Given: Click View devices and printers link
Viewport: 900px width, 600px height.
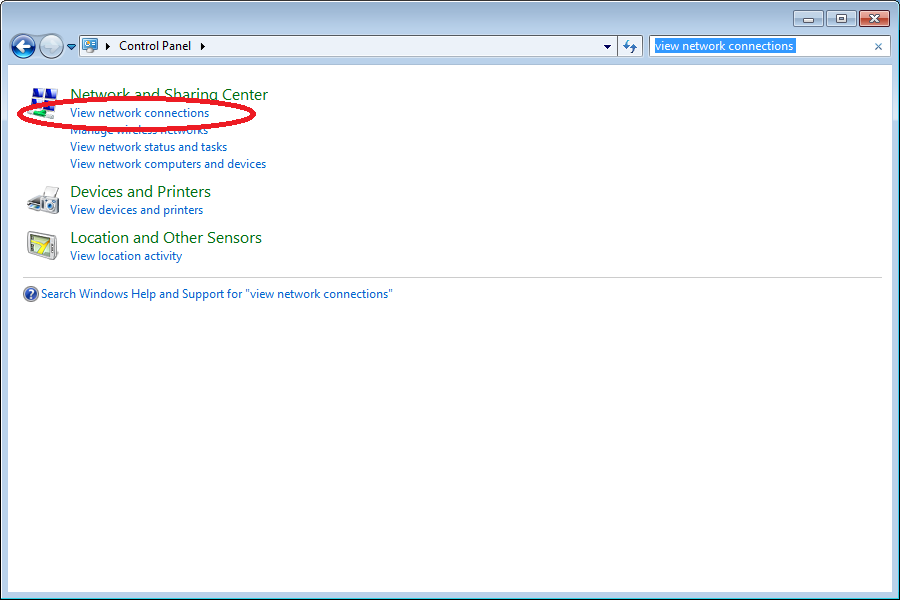Looking at the screenshot, I should click(136, 210).
